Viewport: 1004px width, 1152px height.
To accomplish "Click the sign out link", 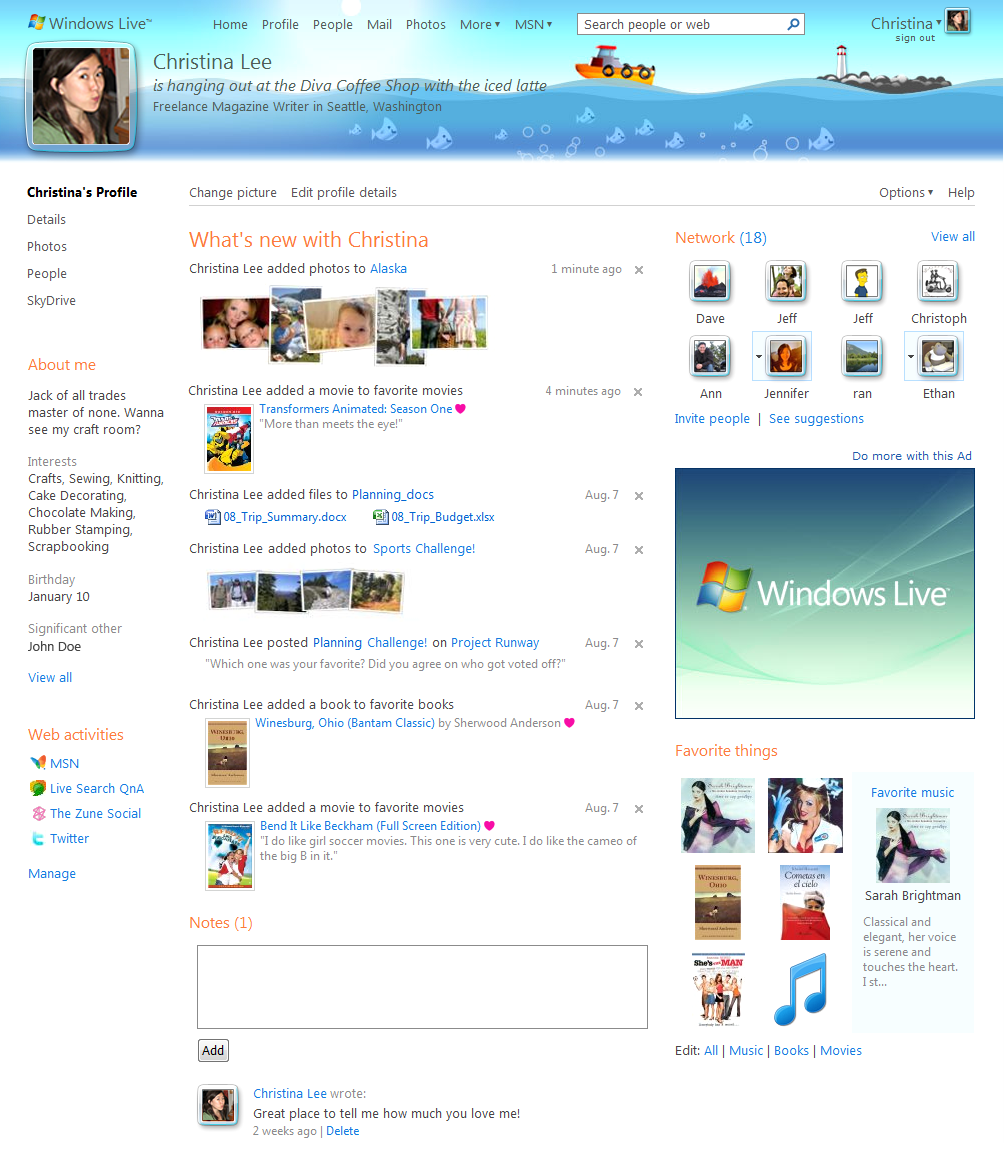I will click(915, 38).
